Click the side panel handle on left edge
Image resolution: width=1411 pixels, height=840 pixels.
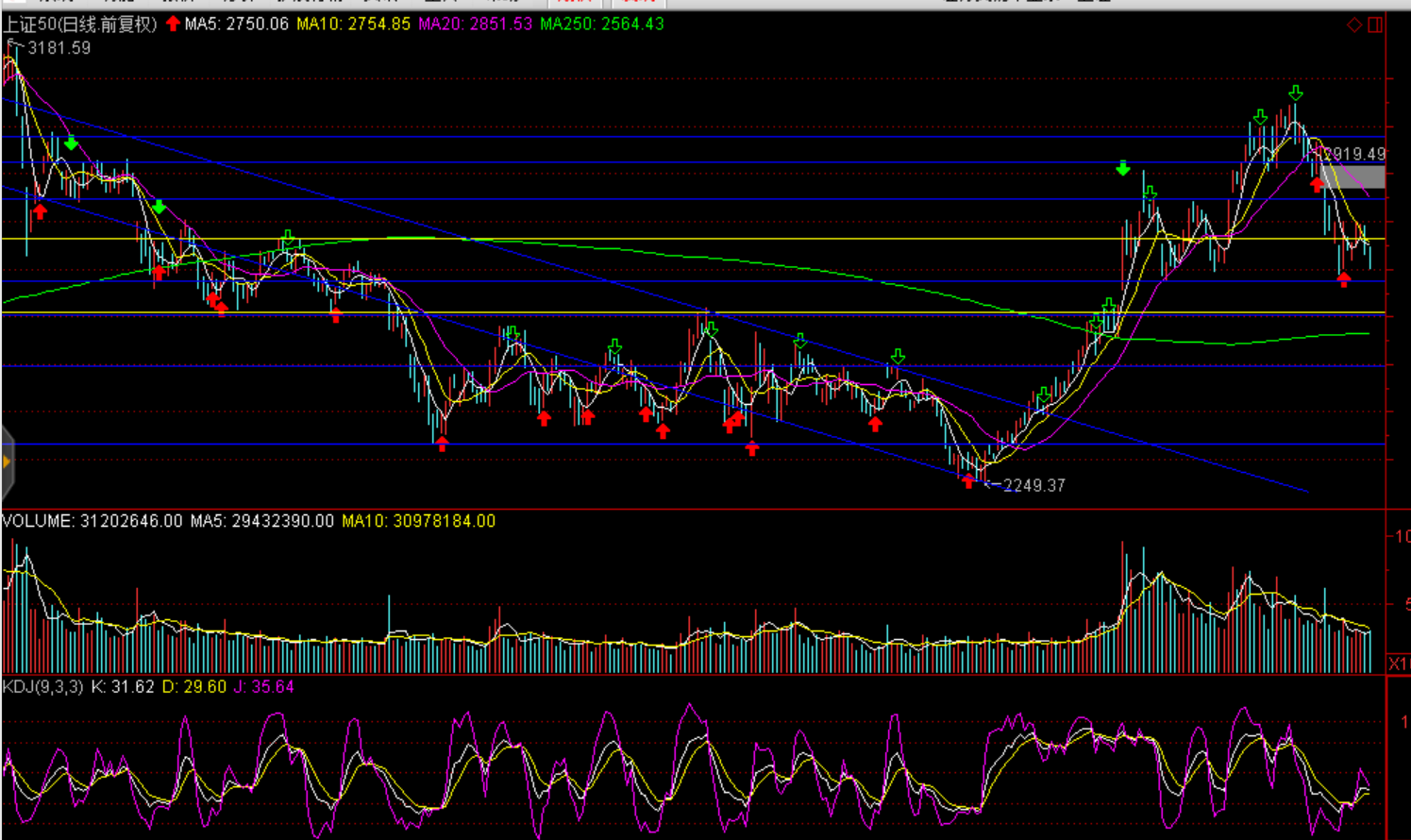[x=7, y=462]
